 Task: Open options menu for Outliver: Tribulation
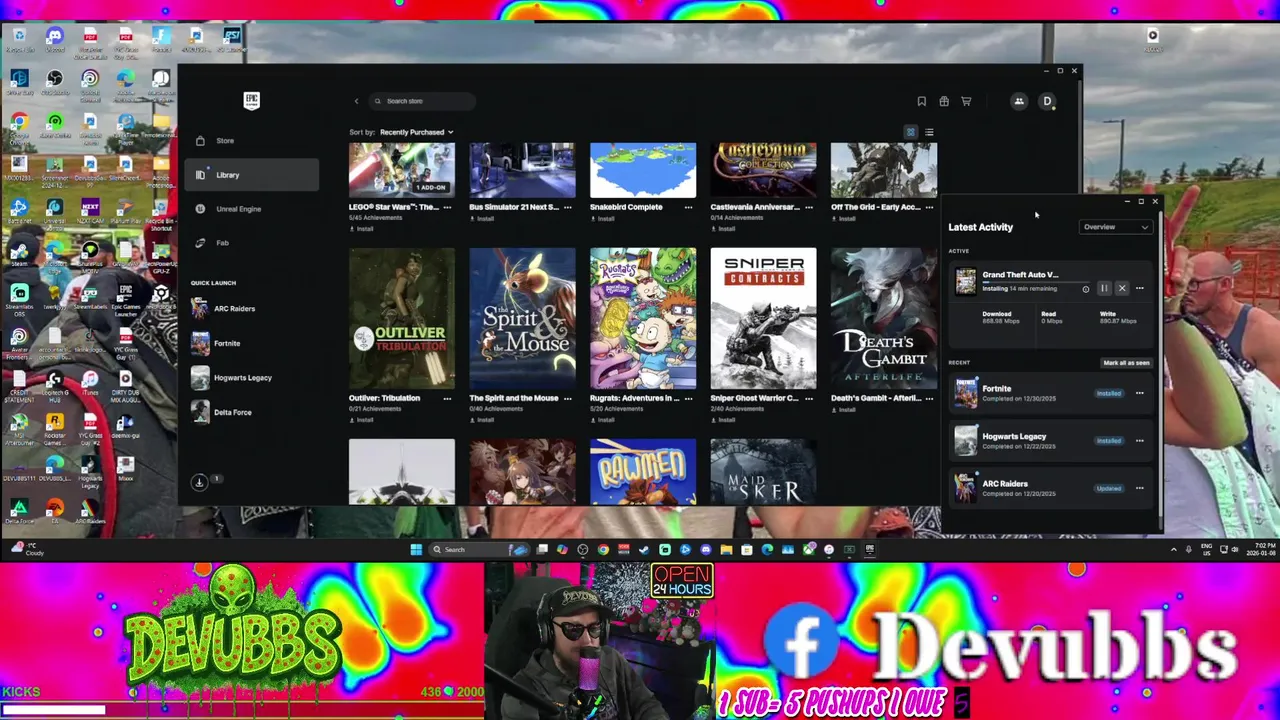447,398
